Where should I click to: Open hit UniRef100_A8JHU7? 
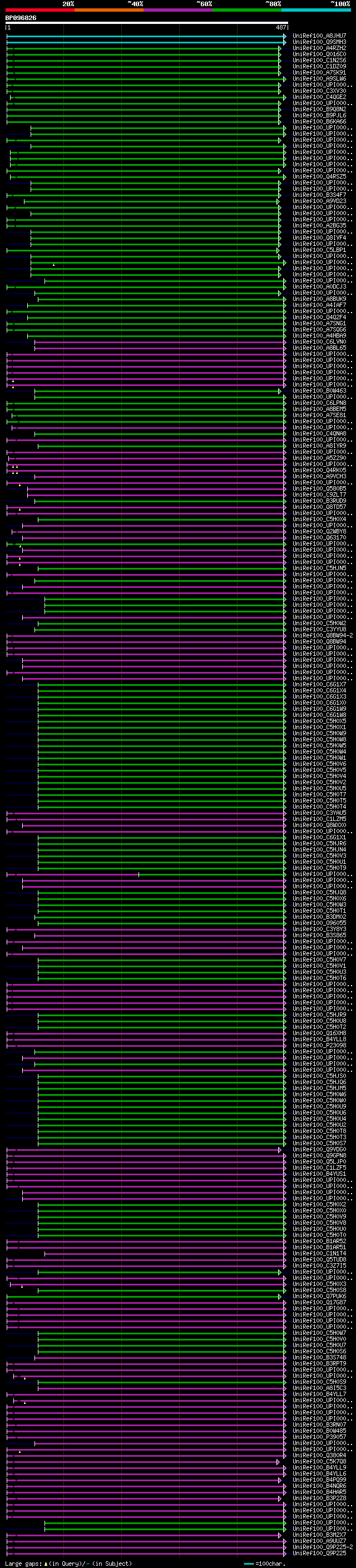tap(319, 36)
